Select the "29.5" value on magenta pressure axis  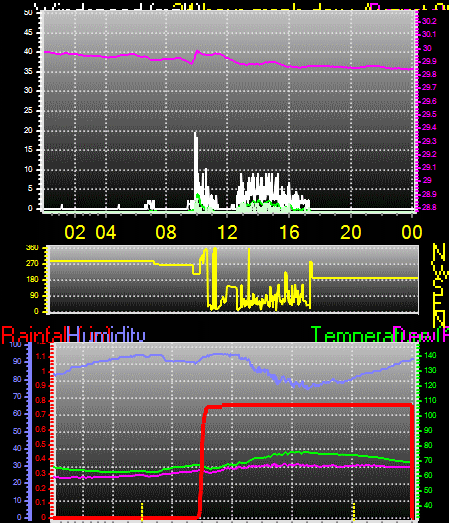point(429,114)
